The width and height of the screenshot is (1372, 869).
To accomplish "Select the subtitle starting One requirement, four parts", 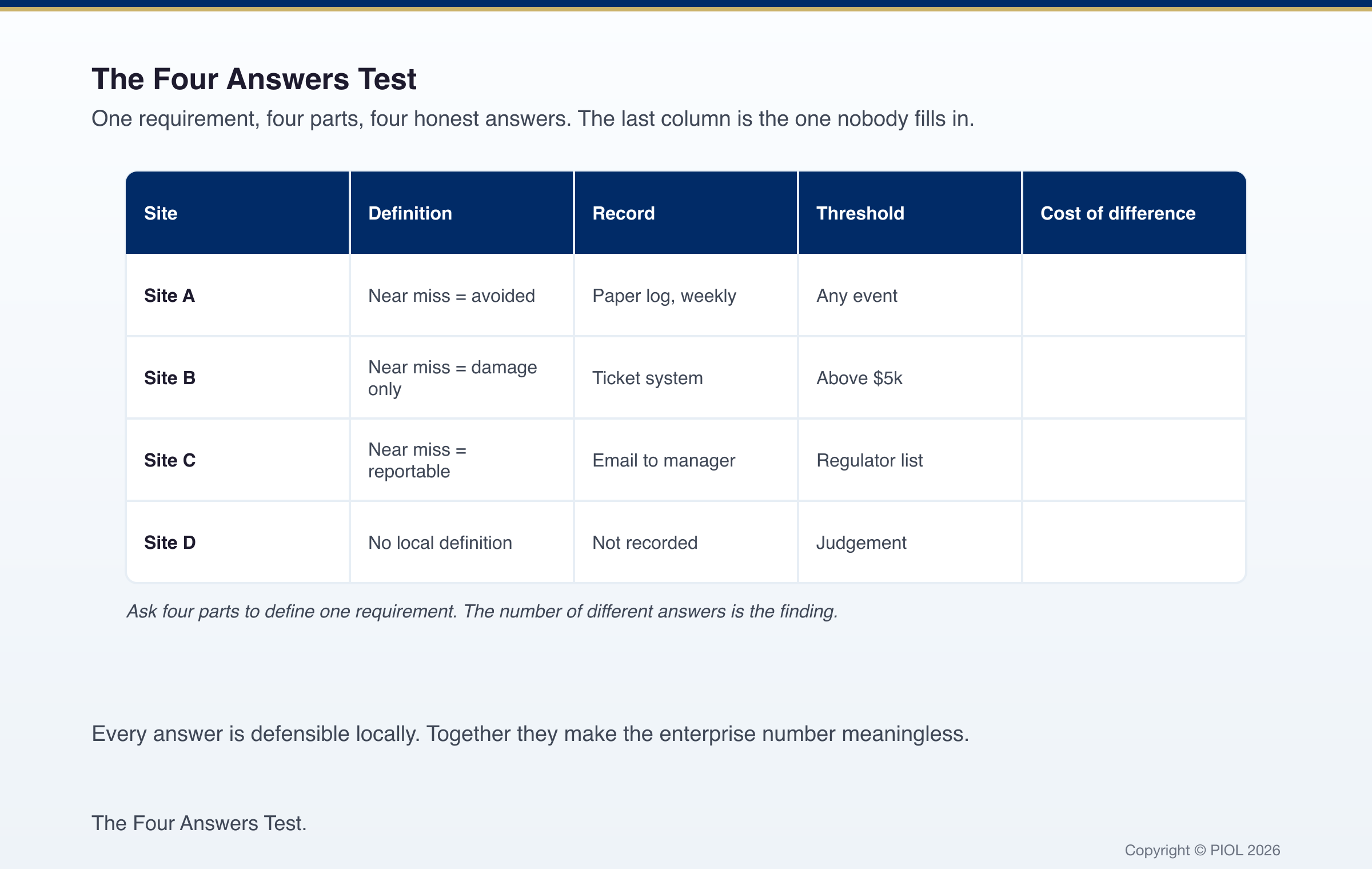I will click(533, 119).
